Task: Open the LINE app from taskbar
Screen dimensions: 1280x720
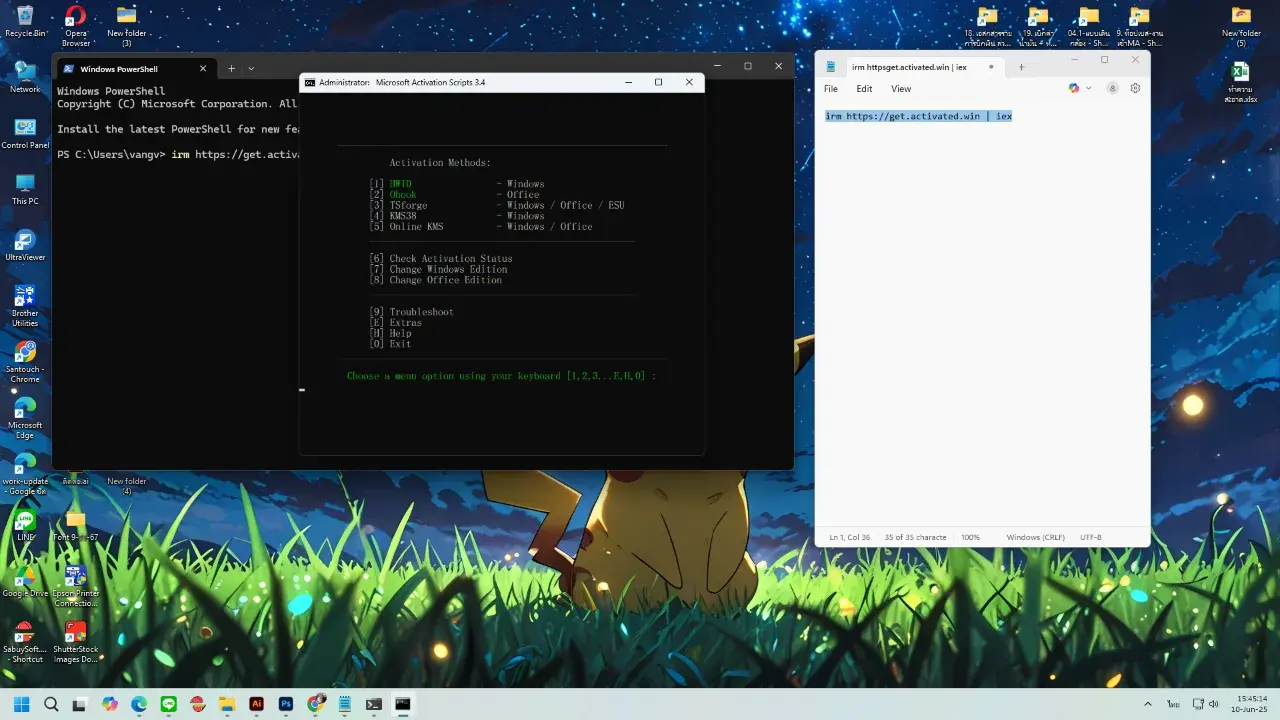Action: tap(168, 704)
